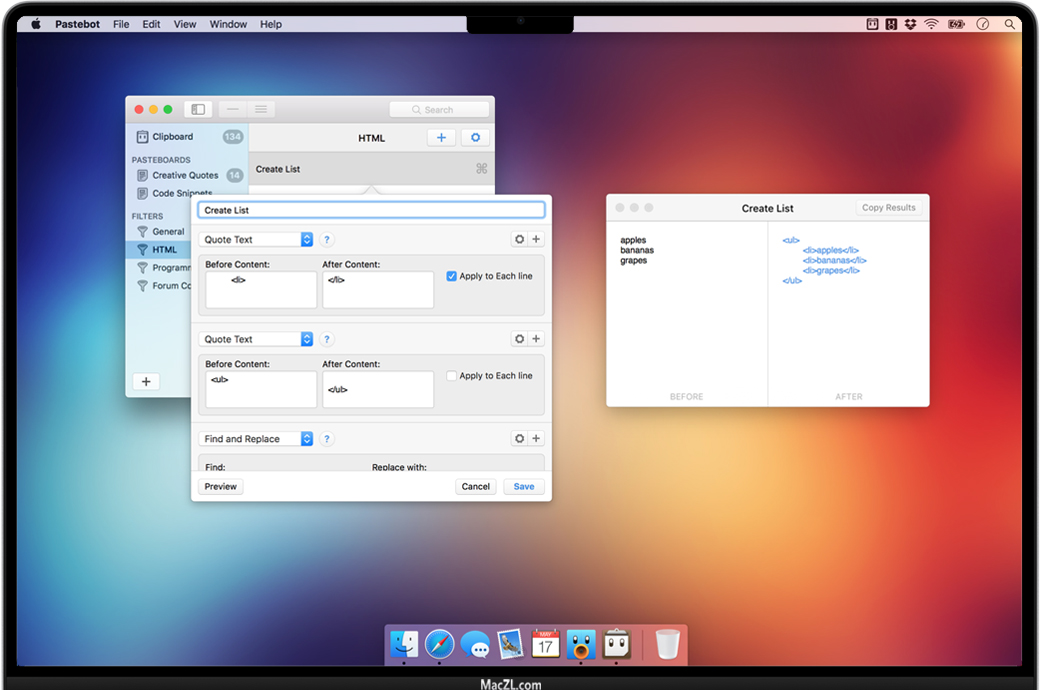1040x690 pixels.
Task: Open gear options for Find and Replace
Action: coord(519,439)
